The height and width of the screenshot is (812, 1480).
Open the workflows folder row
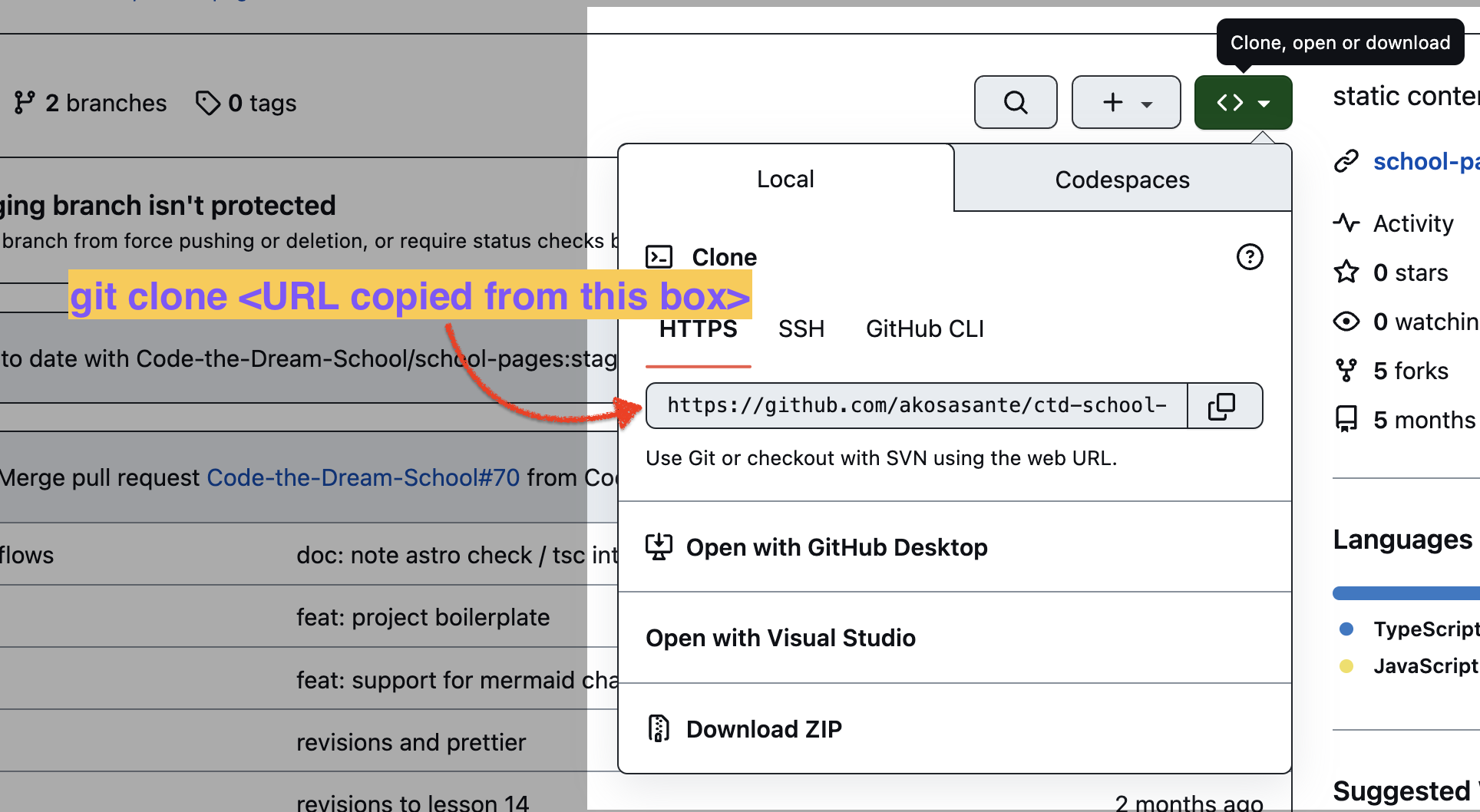point(27,555)
